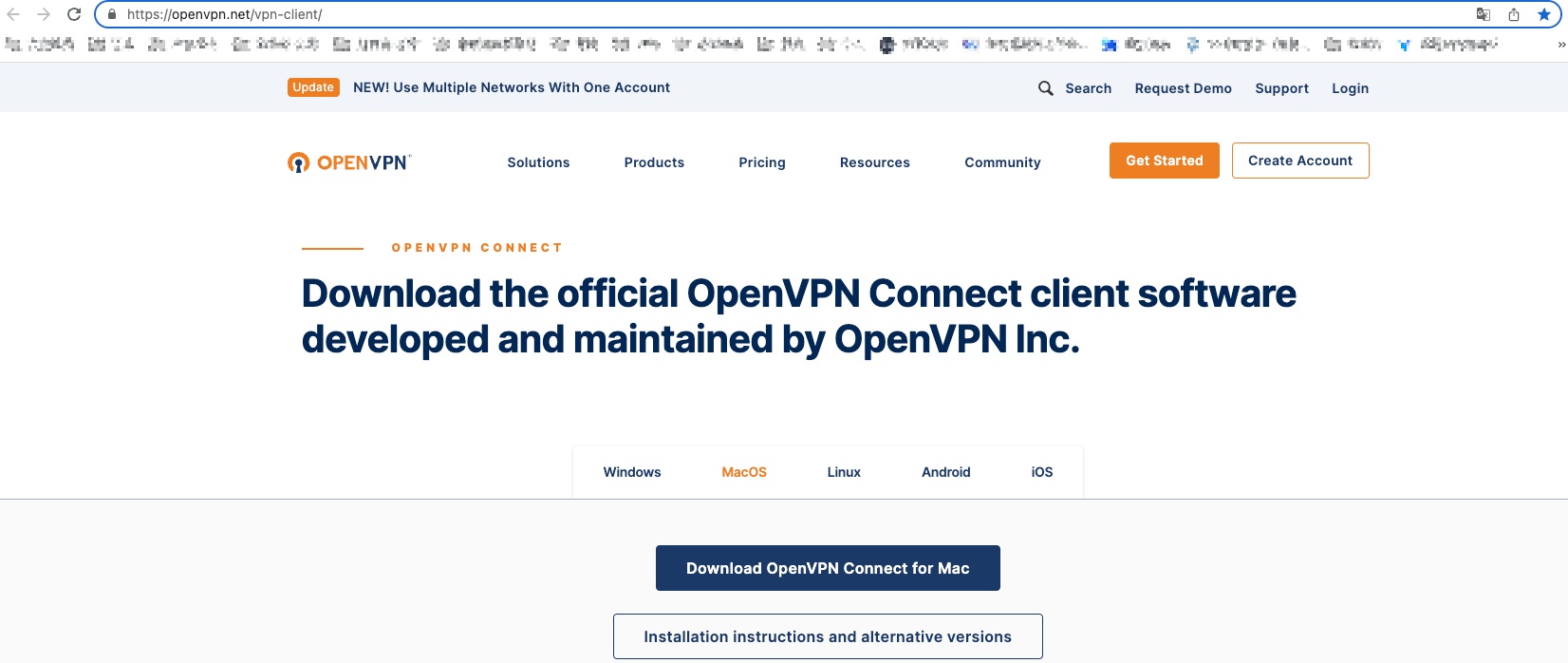Image resolution: width=1568 pixels, height=663 pixels.
Task: Go forward with the browser forward arrow
Action: (44, 14)
